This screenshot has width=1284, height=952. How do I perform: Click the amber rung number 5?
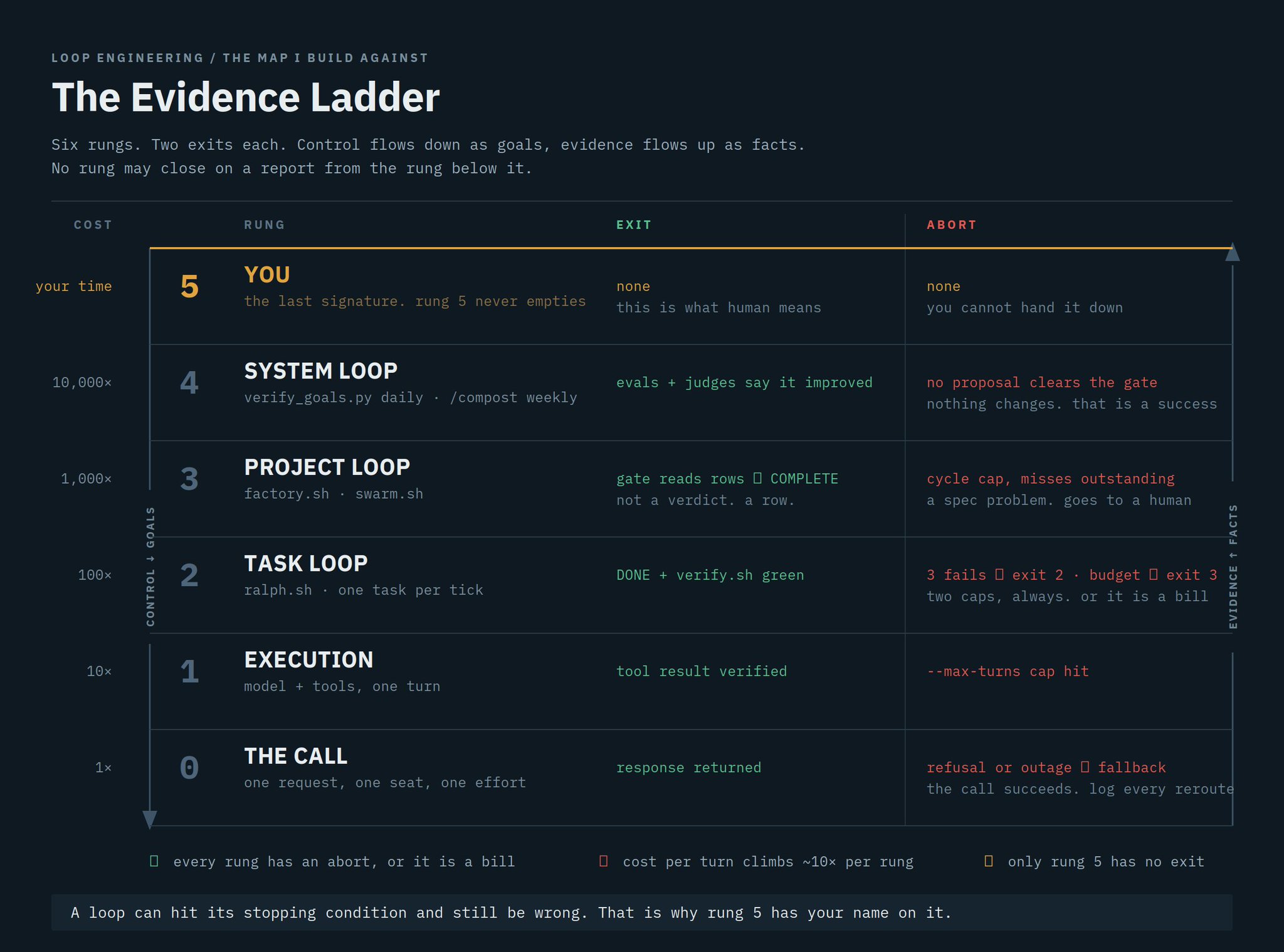click(x=189, y=287)
